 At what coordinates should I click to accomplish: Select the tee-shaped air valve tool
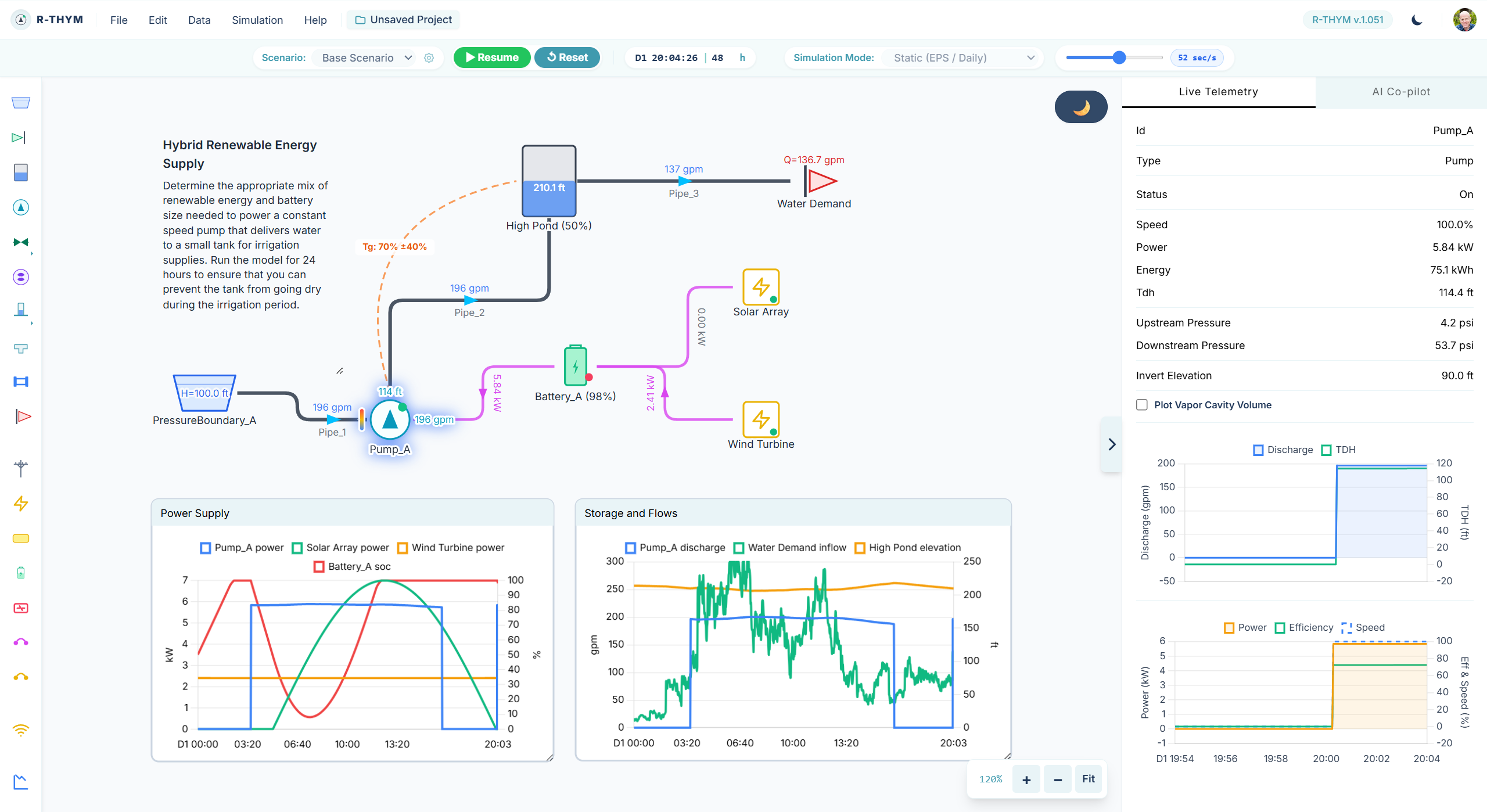coord(21,348)
